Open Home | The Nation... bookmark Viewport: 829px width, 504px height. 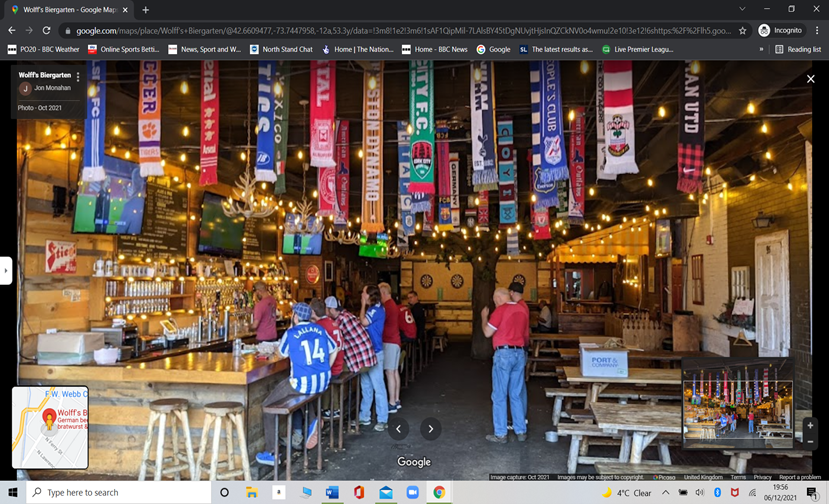pyautogui.click(x=358, y=49)
